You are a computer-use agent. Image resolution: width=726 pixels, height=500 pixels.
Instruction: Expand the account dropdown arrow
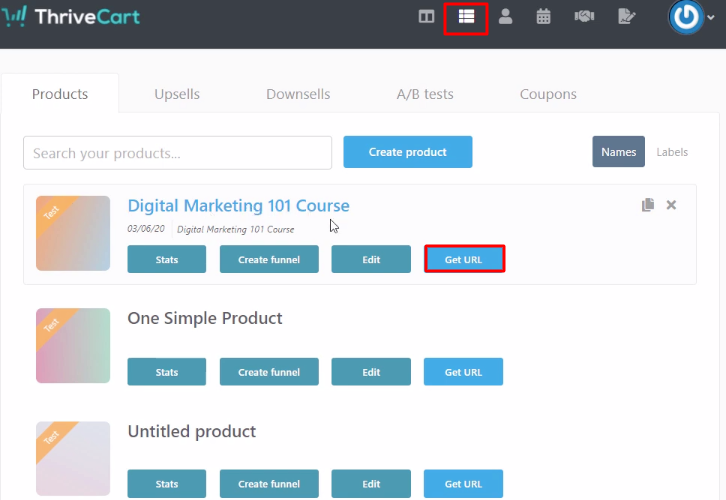(x=711, y=18)
